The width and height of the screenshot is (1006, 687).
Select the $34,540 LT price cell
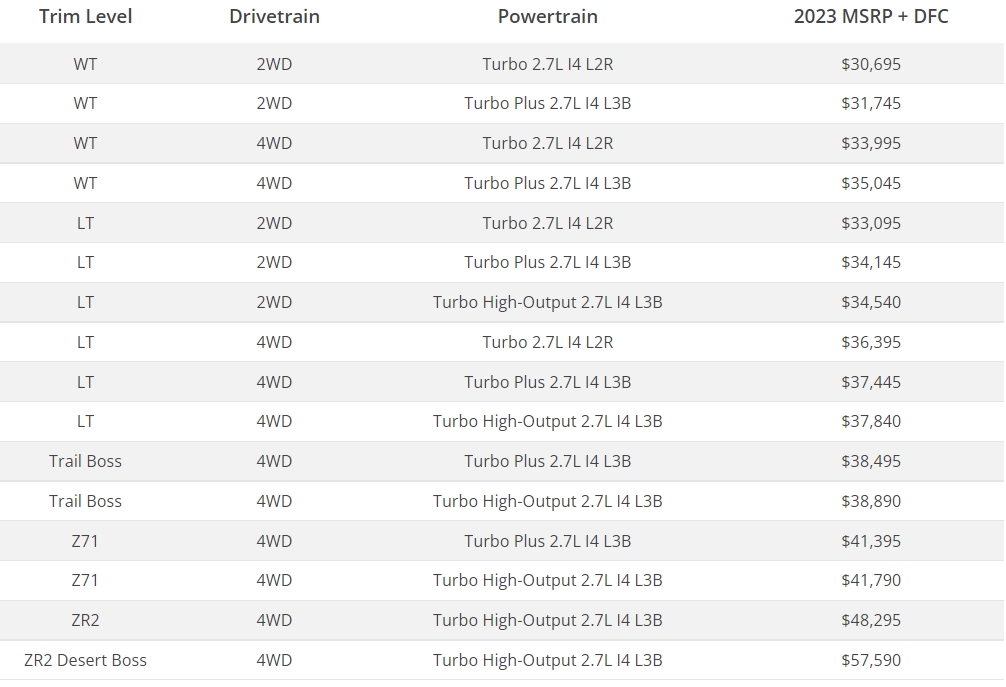pyautogui.click(x=871, y=302)
